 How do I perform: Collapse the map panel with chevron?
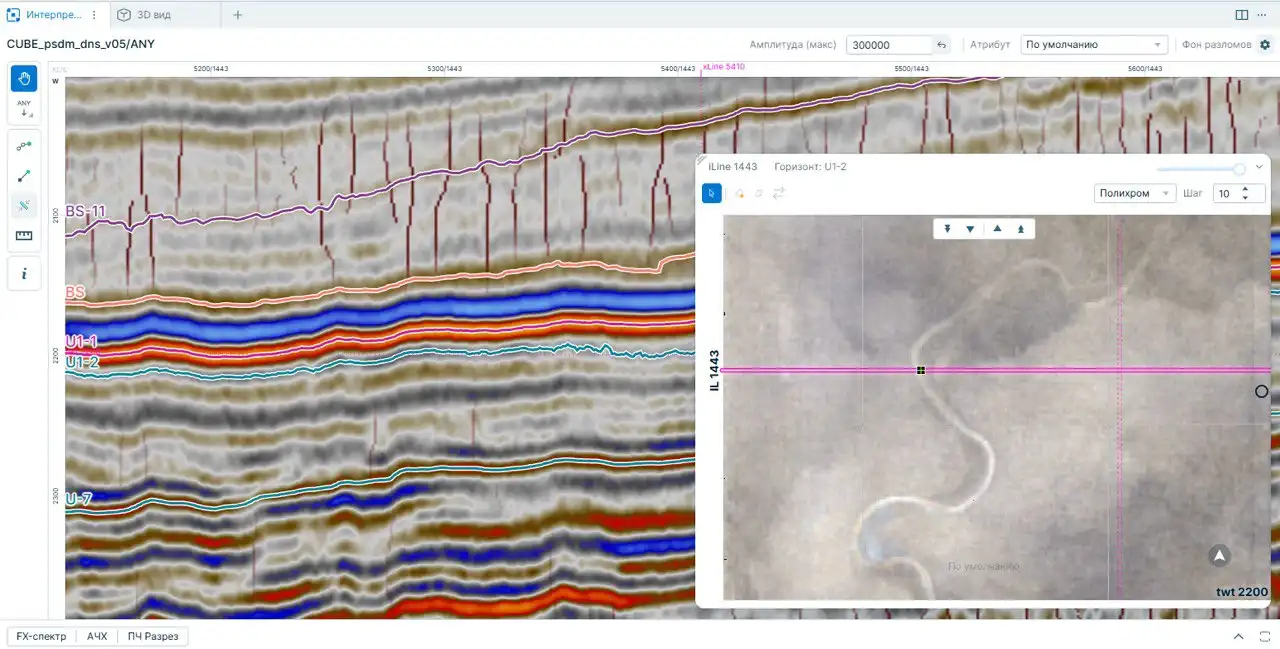1259,167
